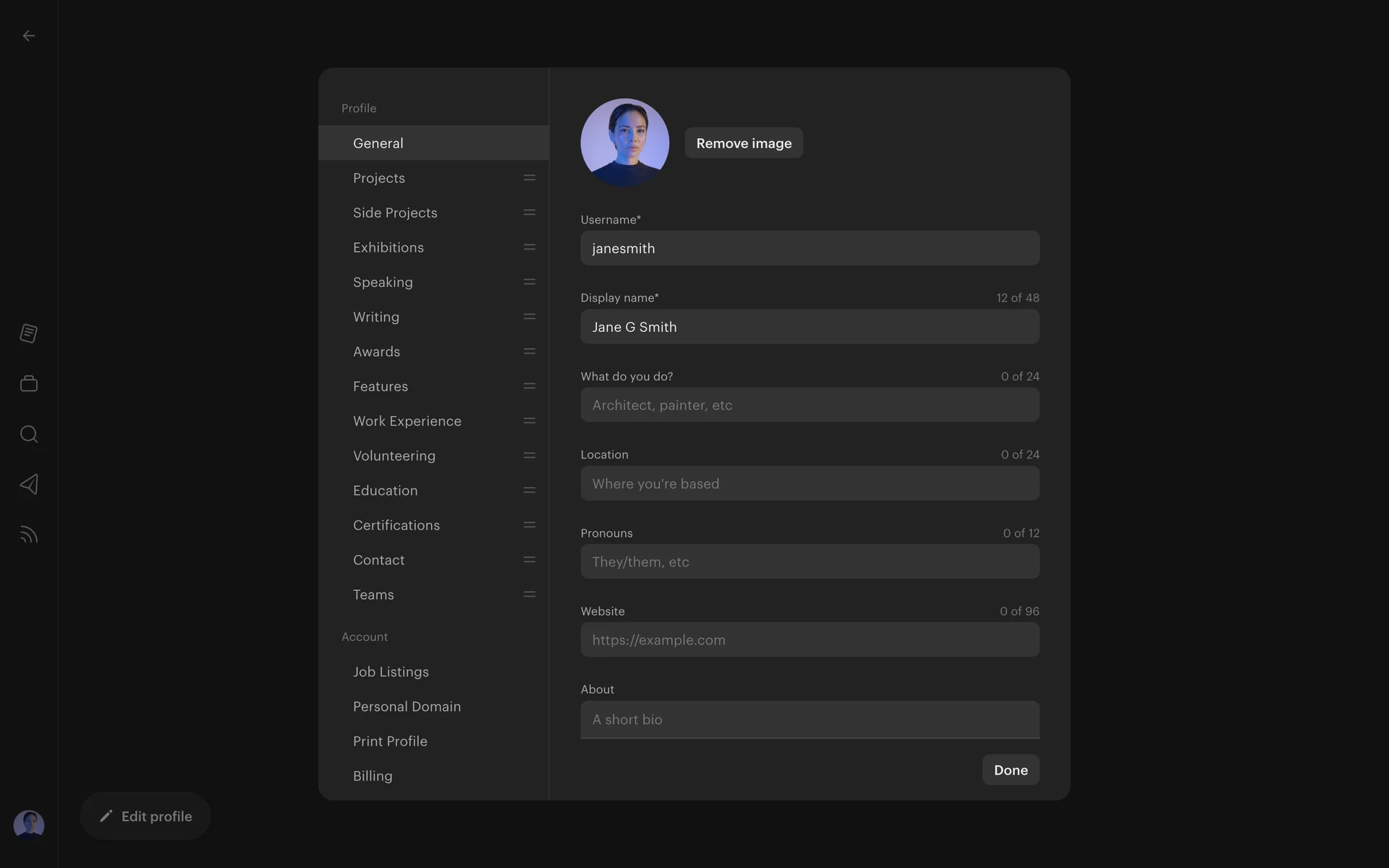Focus the Location input field

coord(810,483)
